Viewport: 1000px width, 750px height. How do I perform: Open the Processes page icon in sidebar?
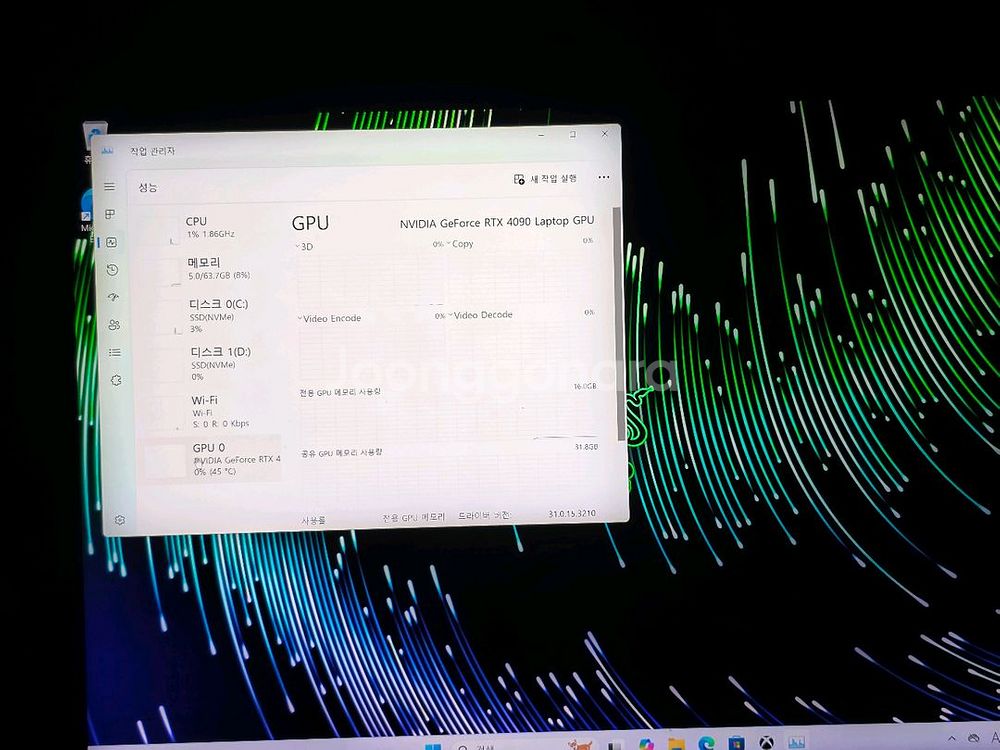(x=110, y=214)
